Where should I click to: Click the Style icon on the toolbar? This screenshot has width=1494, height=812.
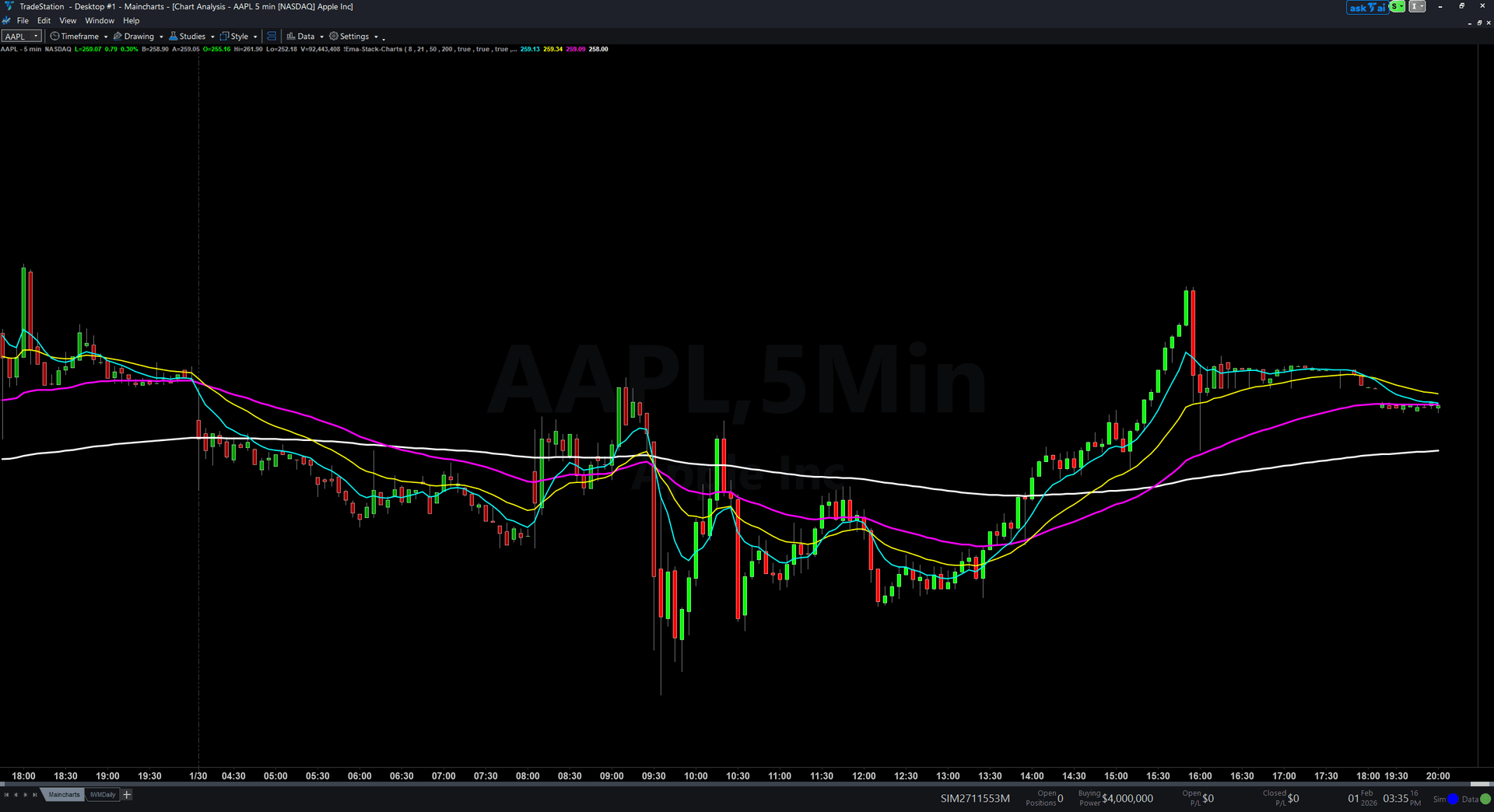pyautogui.click(x=223, y=36)
